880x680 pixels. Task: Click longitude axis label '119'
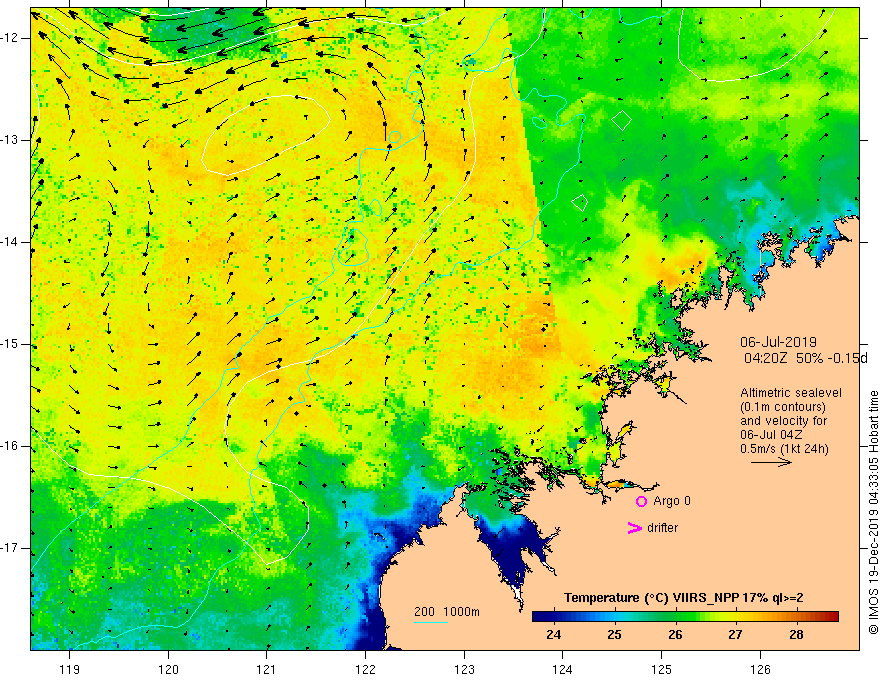[69, 669]
